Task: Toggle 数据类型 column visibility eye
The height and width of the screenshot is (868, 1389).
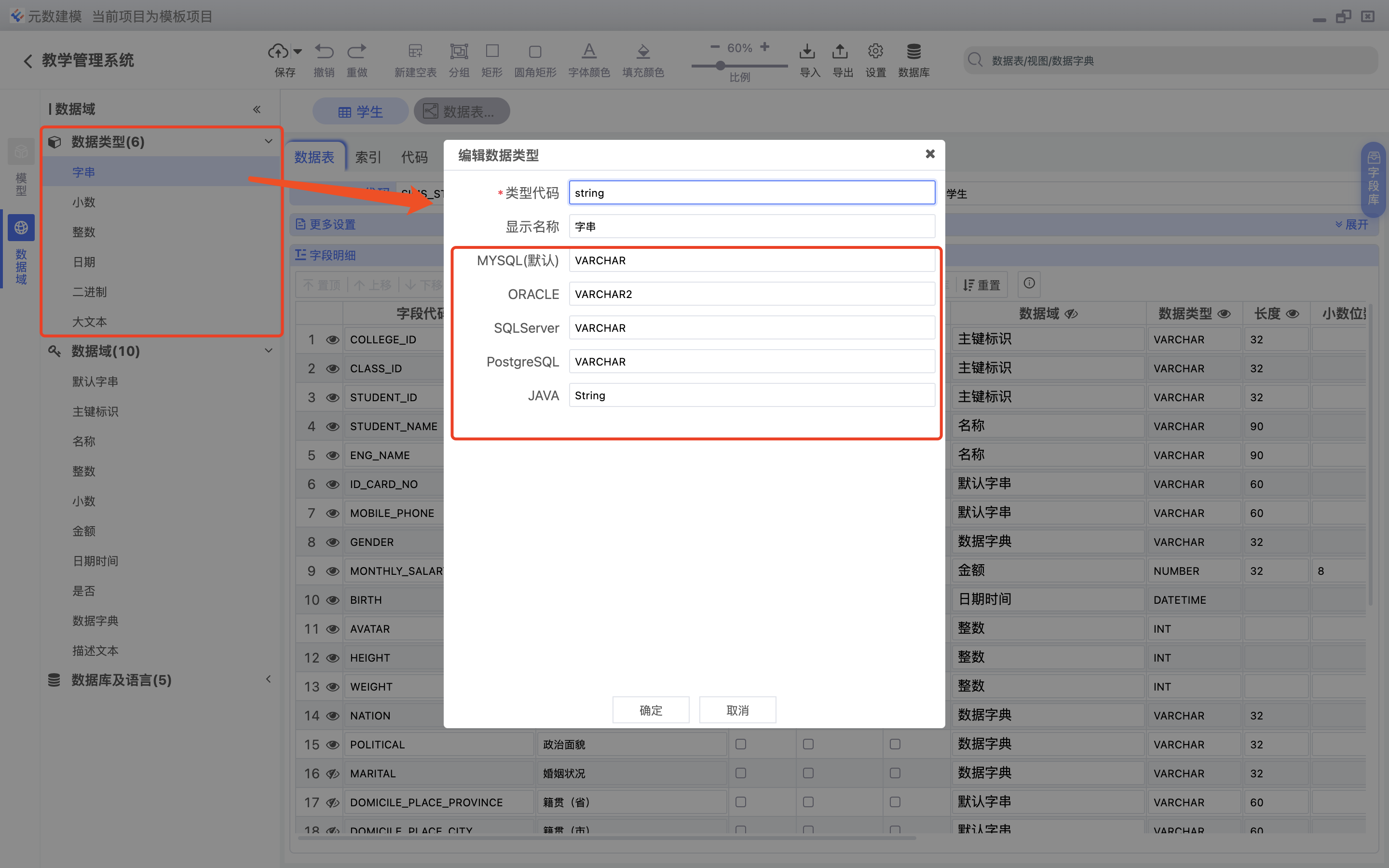Action: [x=1224, y=314]
